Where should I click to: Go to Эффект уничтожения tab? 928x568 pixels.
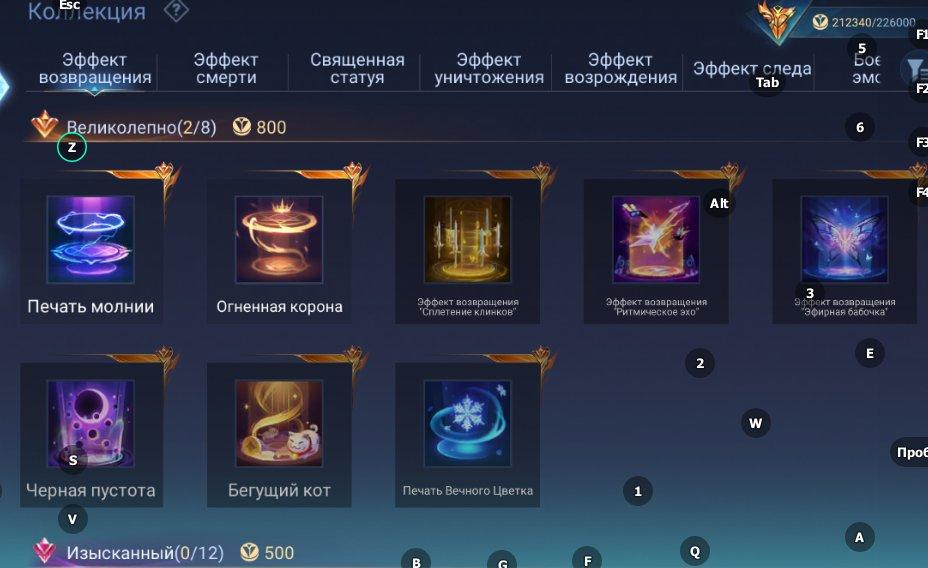pyautogui.click(x=489, y=69)
